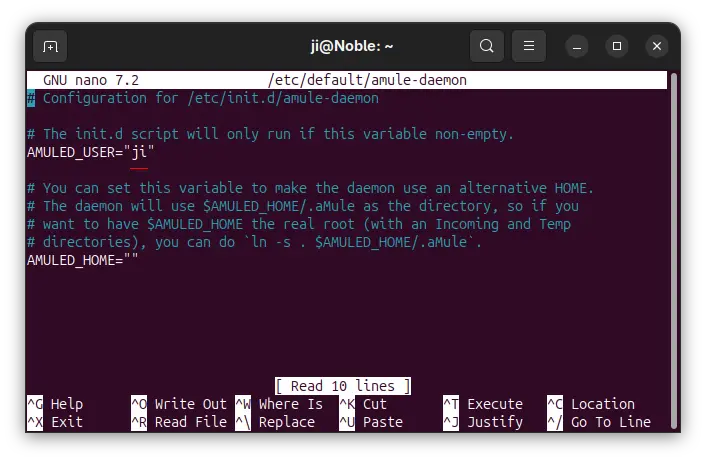Click the 'The daemon will use $AMULED_HOME' comment
Screen dimensions: 706x461
tap(303, 206)
